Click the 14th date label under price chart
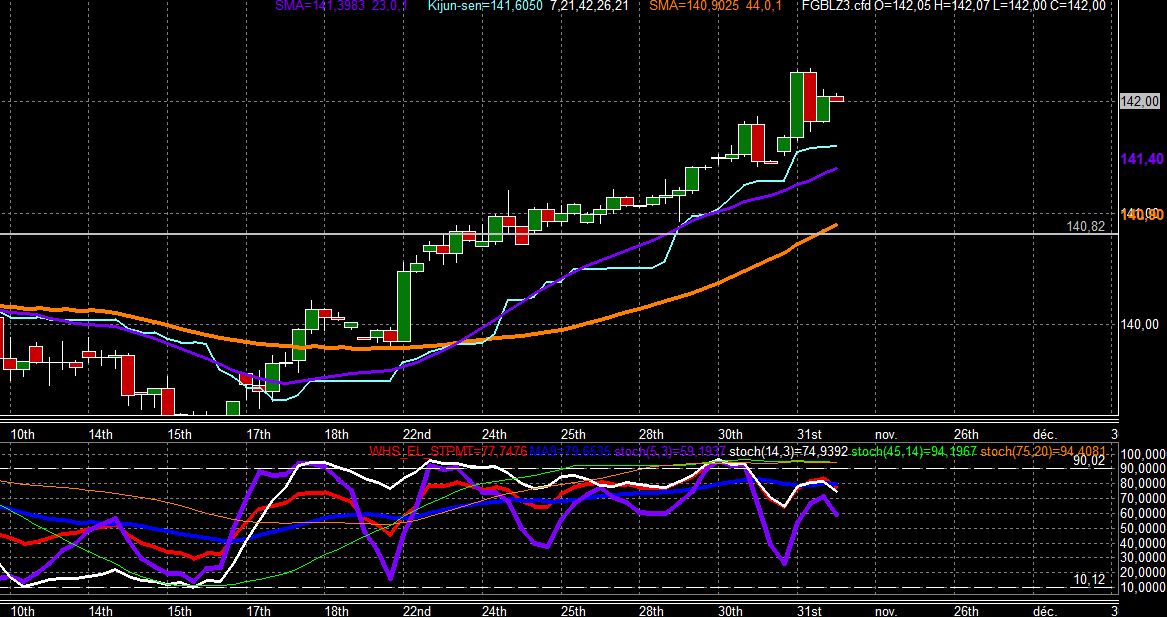This screenshot has height=617, width=1167. 100,435
